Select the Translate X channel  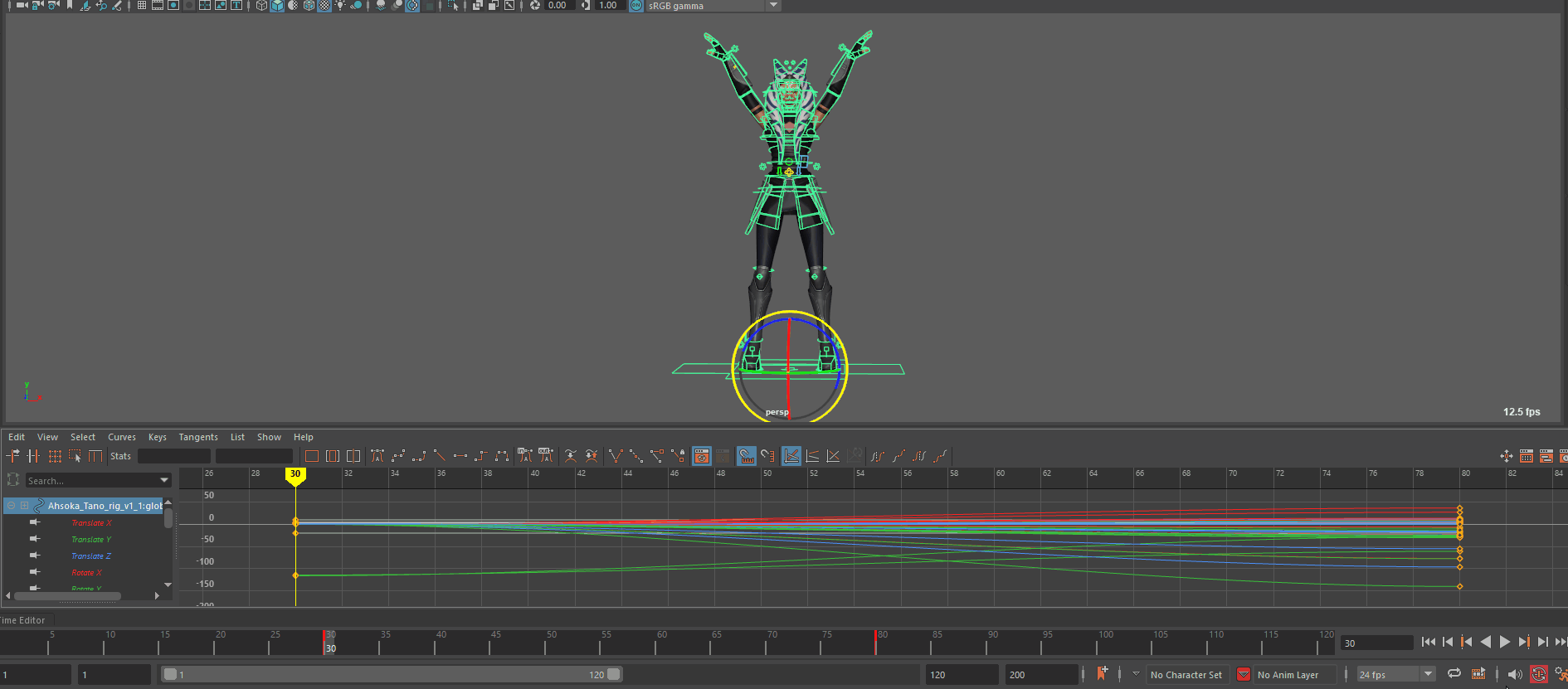(91, 522)
